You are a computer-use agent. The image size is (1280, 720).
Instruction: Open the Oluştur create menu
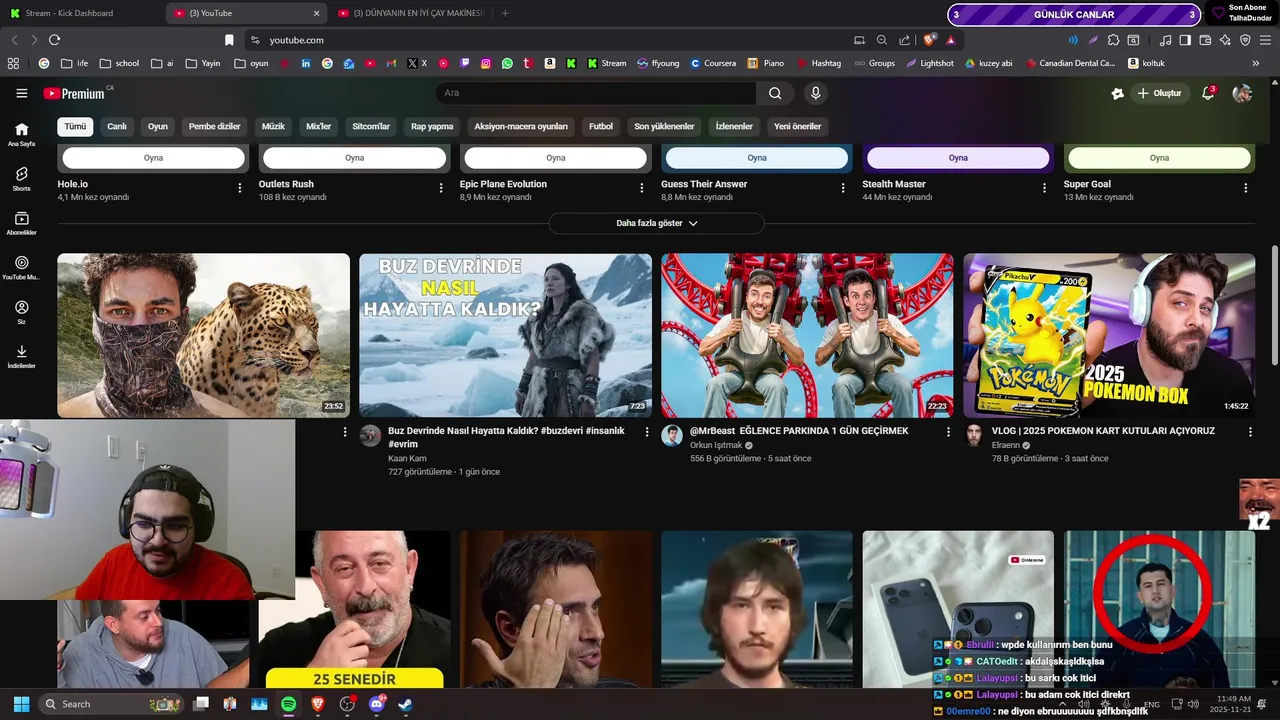[x=1159, y=93]
